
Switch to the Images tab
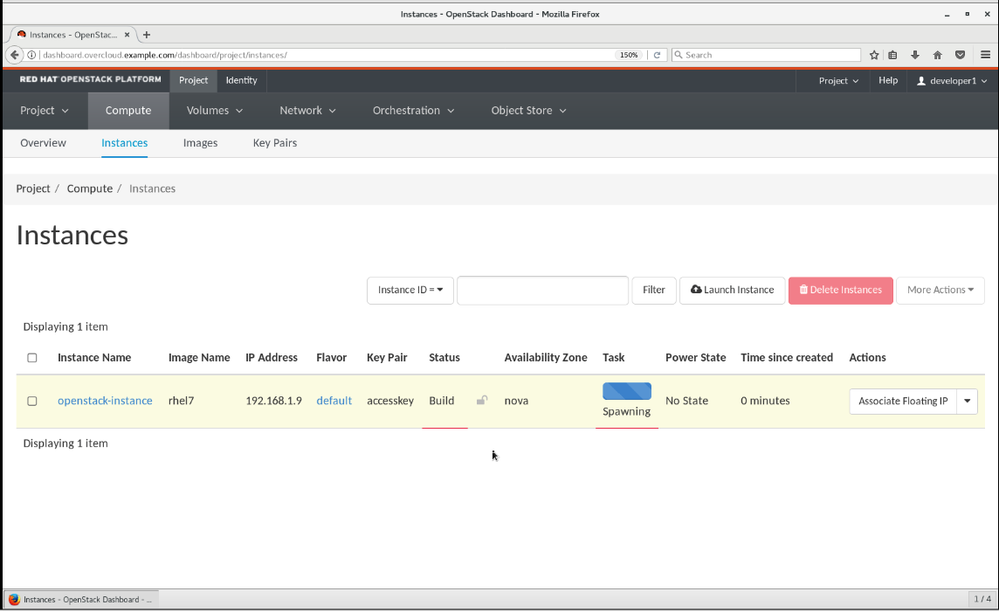click(200, 143)
